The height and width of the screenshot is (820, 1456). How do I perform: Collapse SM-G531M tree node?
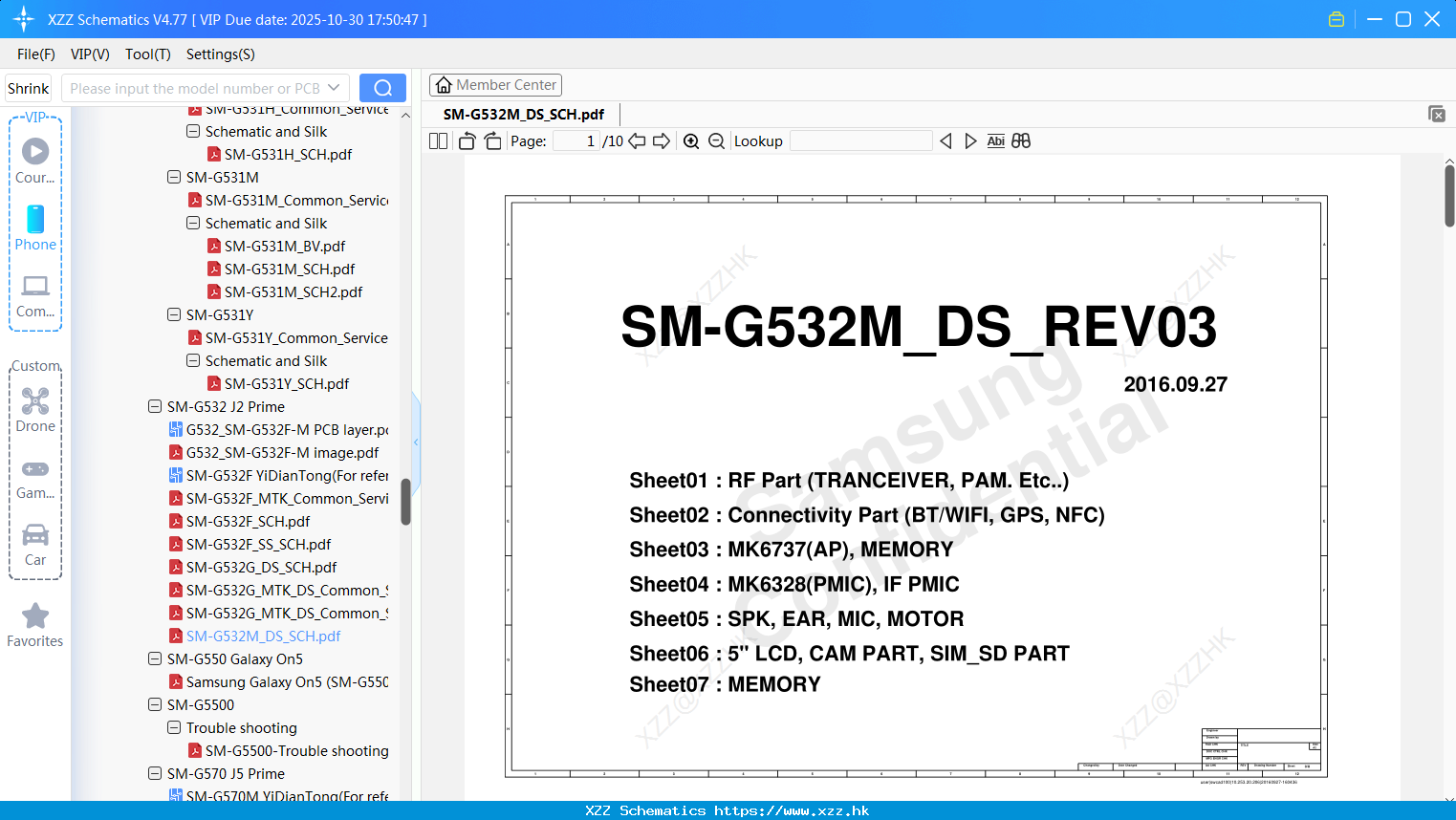[174, 177]
